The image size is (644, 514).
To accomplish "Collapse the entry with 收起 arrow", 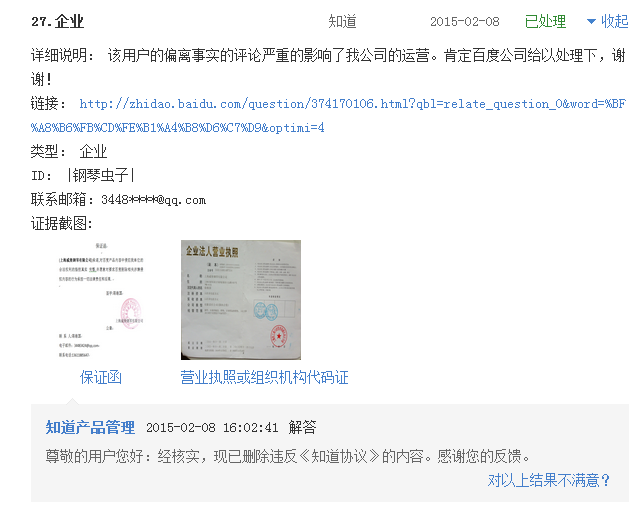I will (x=591, y=21).
